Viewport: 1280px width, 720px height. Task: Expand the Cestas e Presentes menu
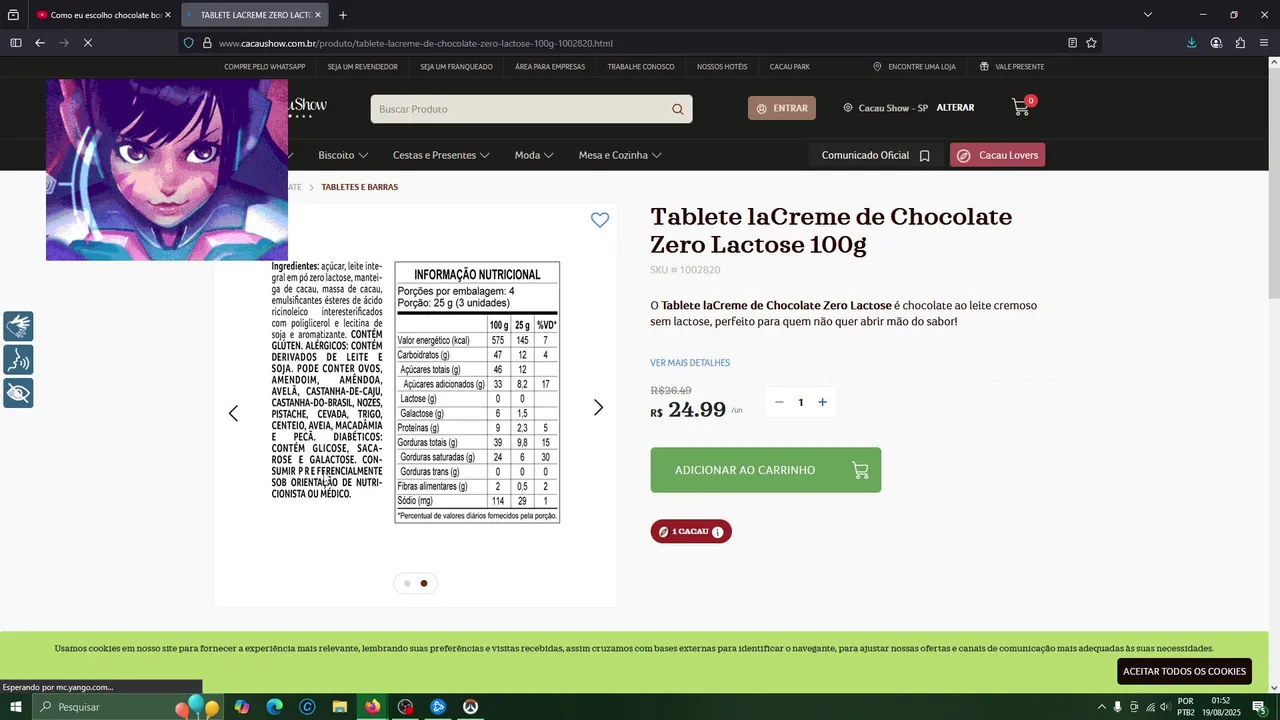(x=441, y=155)
